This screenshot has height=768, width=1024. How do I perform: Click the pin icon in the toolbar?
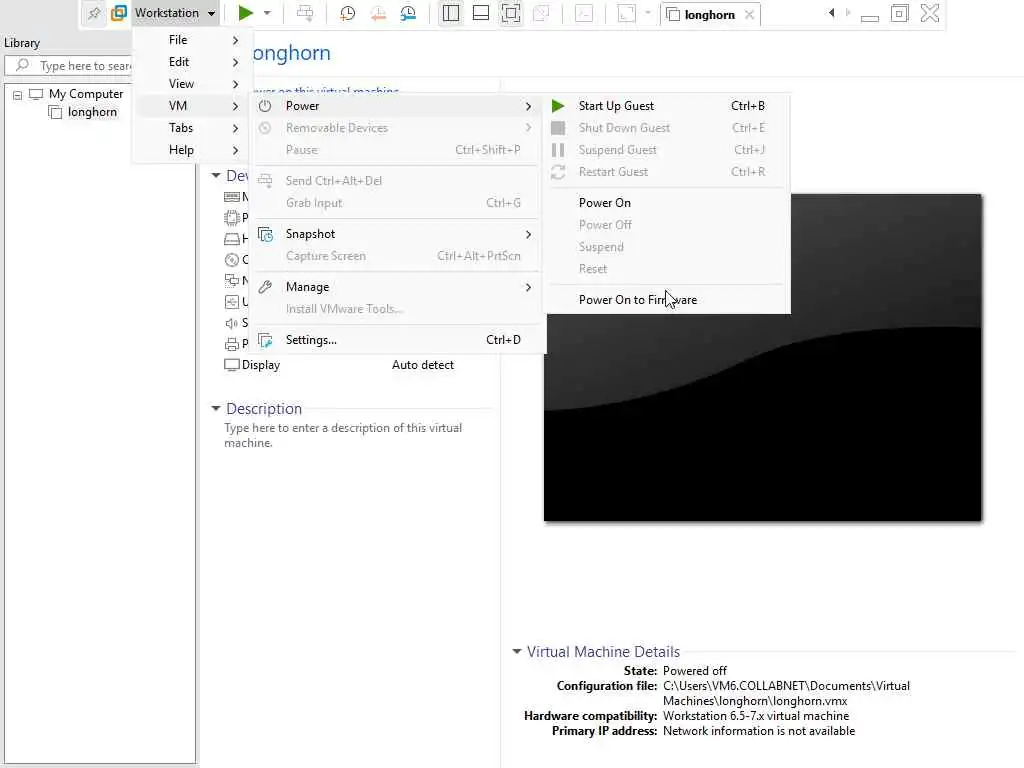[94, 13]
